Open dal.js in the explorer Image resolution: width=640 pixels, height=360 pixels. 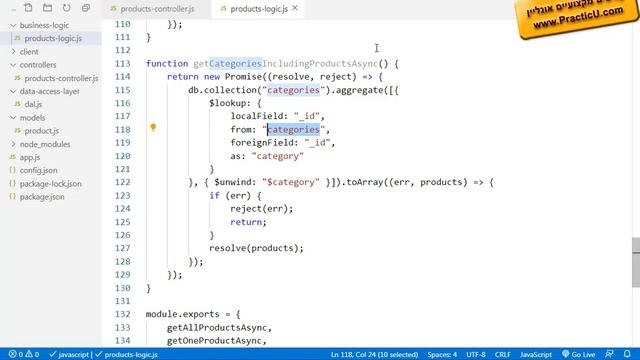click(x=33, y=104)
